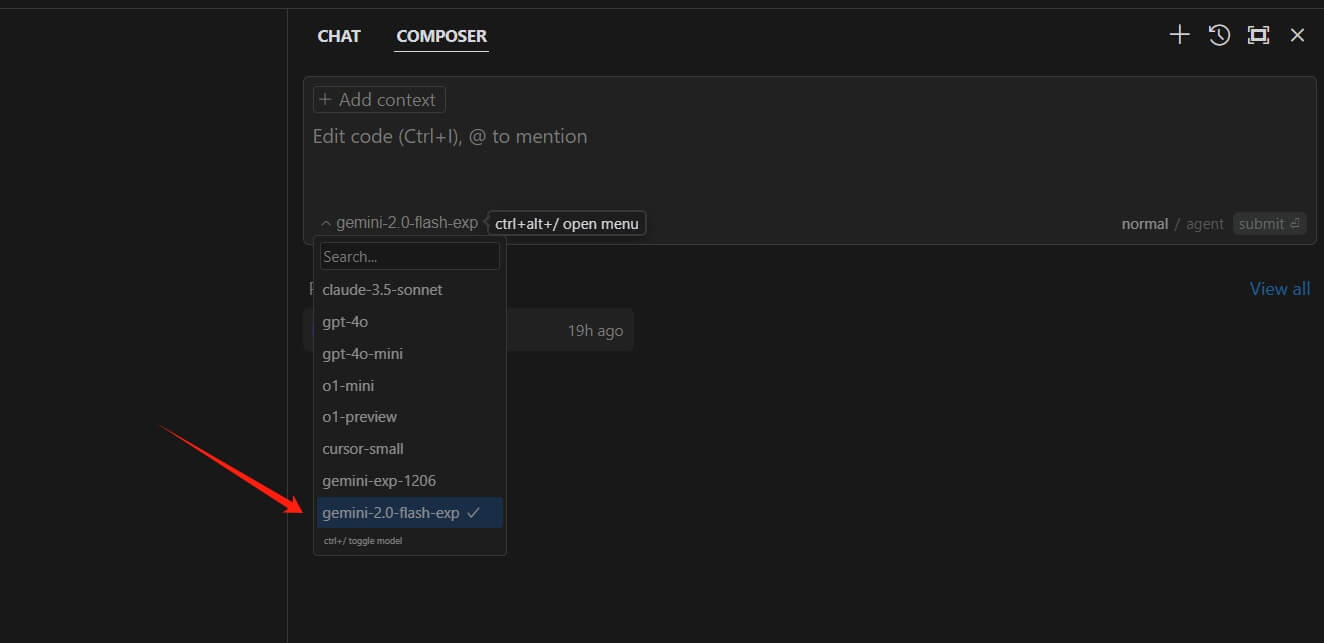The image size is (1324, 643).
Task: Pick the o1-preview model
Action: coord(359,417)
